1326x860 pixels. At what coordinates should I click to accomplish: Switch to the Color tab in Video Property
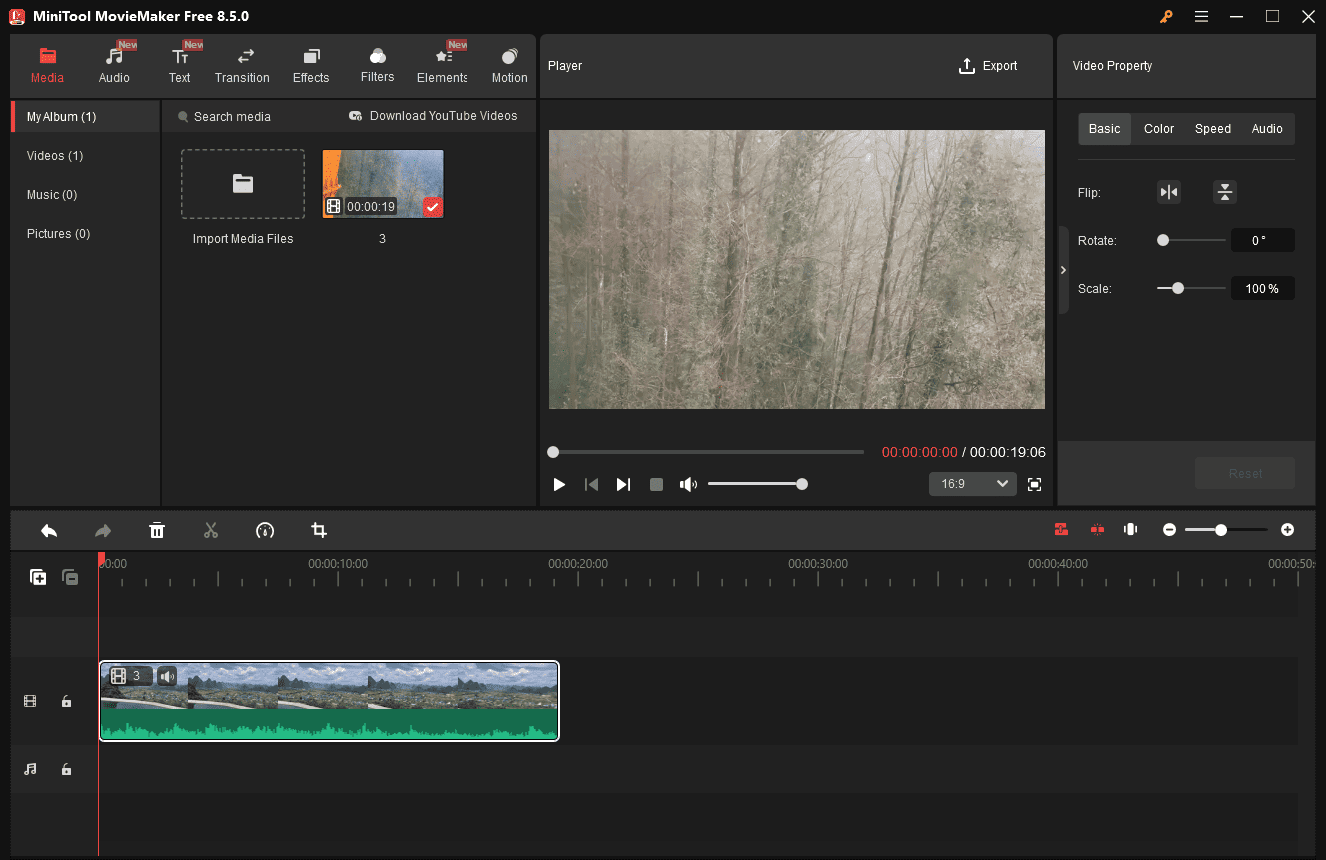tap(1158, 128)
